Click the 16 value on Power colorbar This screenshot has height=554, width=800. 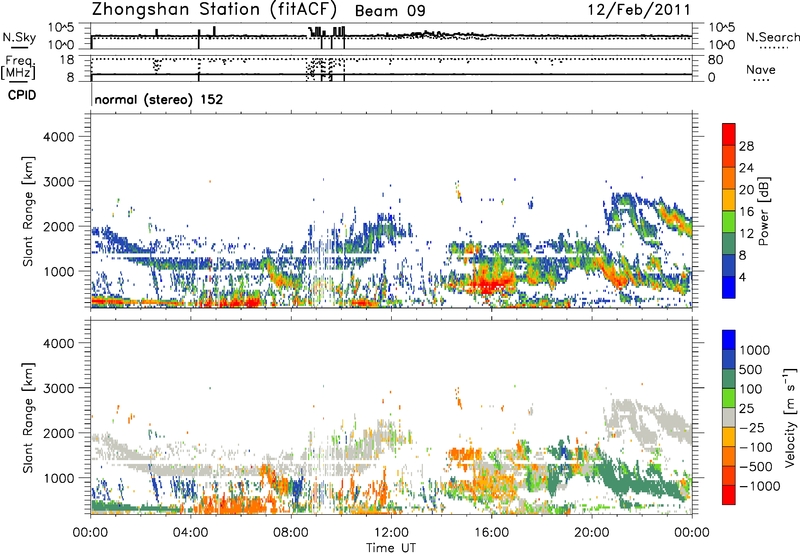(x=746, y=212)
